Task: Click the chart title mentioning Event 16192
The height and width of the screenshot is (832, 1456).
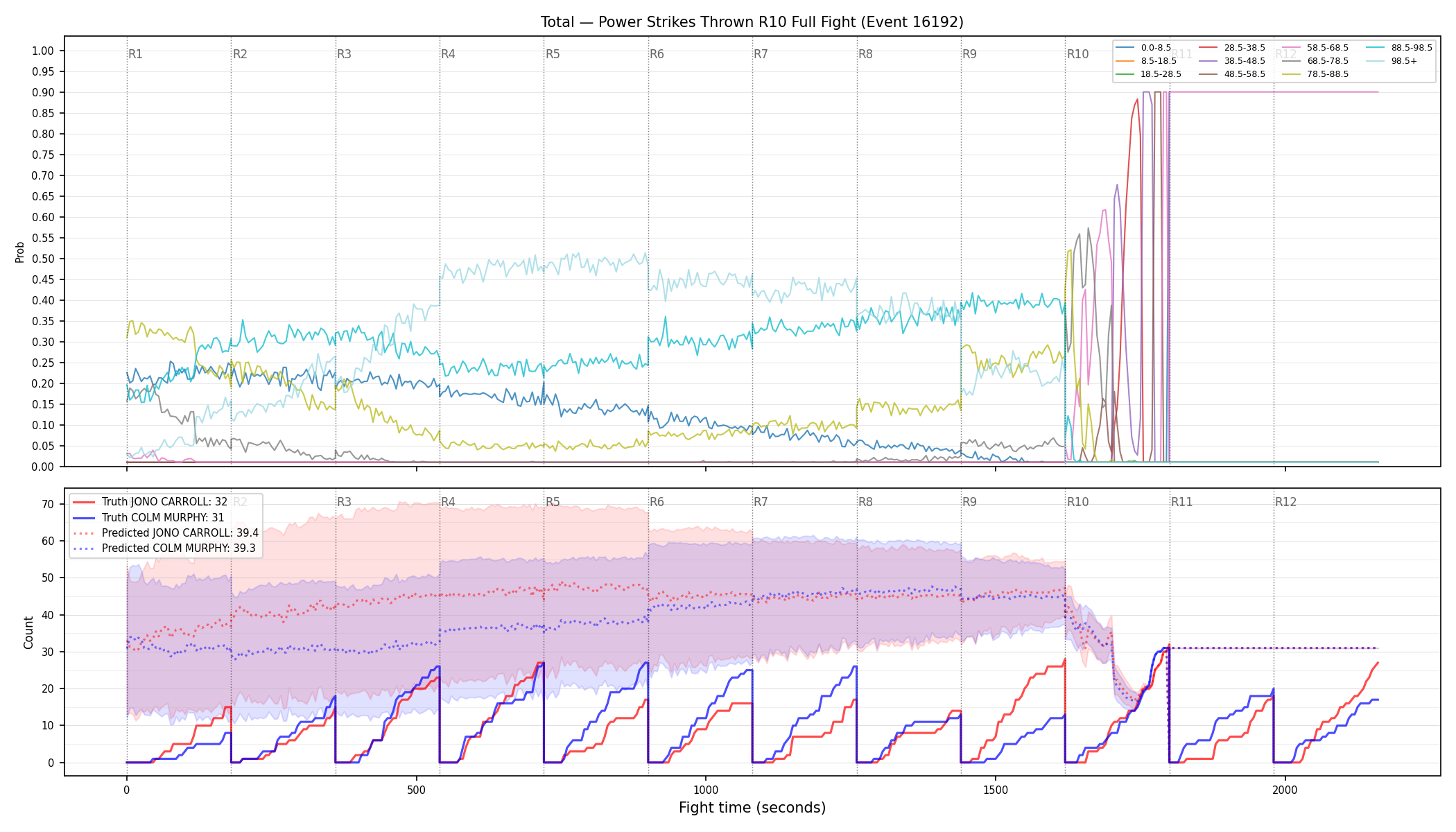Action: [752, 22]
